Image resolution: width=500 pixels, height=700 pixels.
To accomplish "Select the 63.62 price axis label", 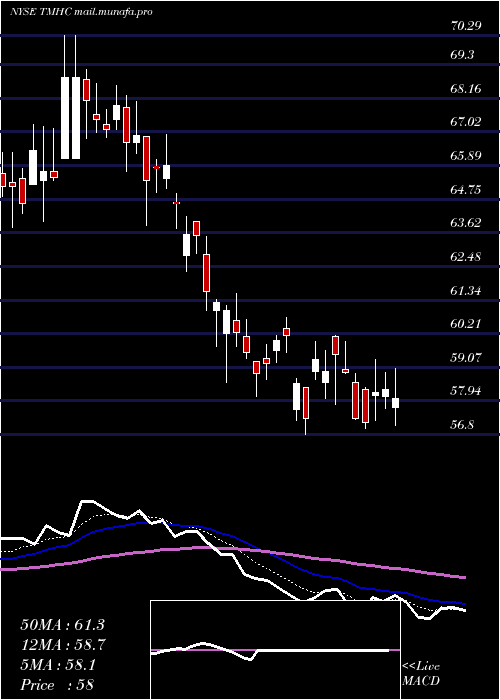I will (466, 223).
